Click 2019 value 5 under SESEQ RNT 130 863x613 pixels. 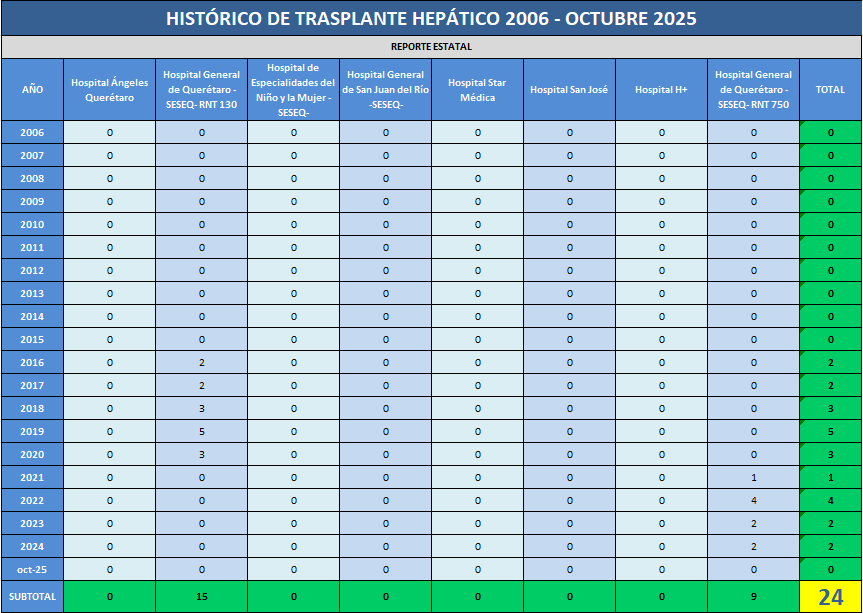point(202,431)
